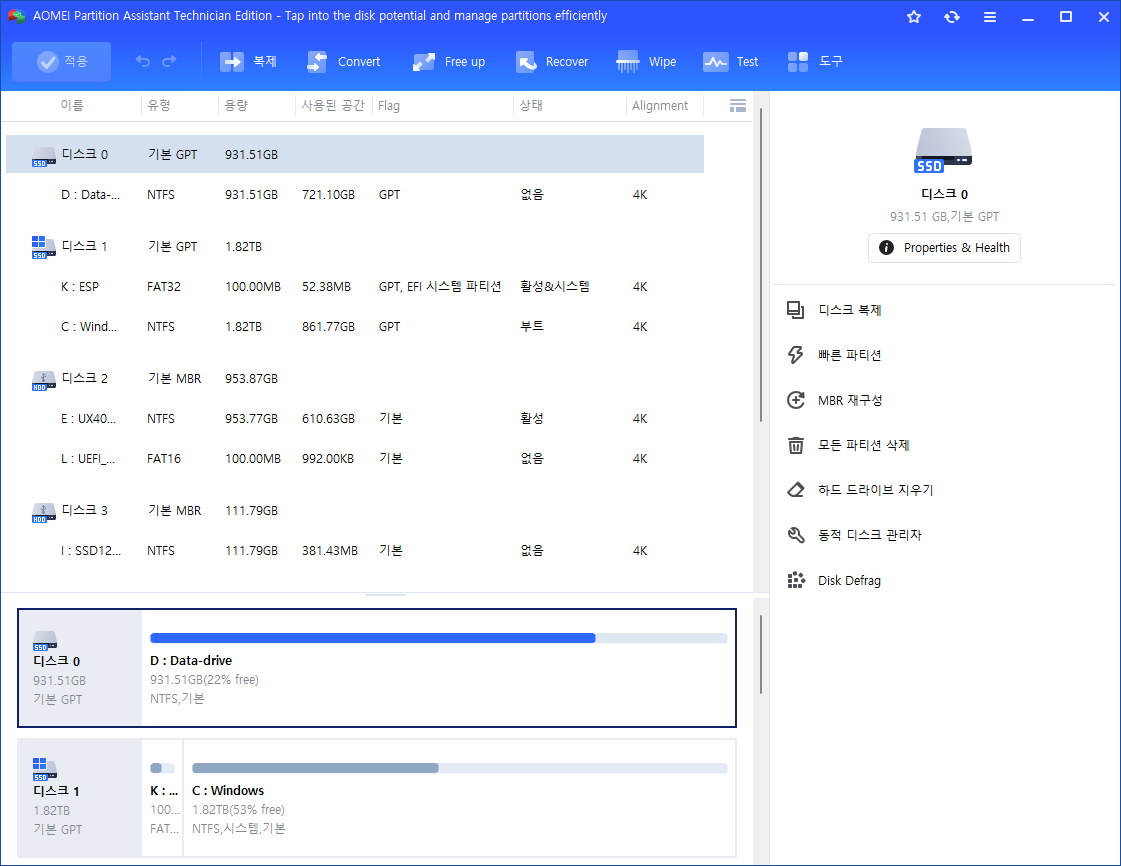The image size is (1121, 866).
Task: Select the D : Data partition row
Action: pos(355,195)
